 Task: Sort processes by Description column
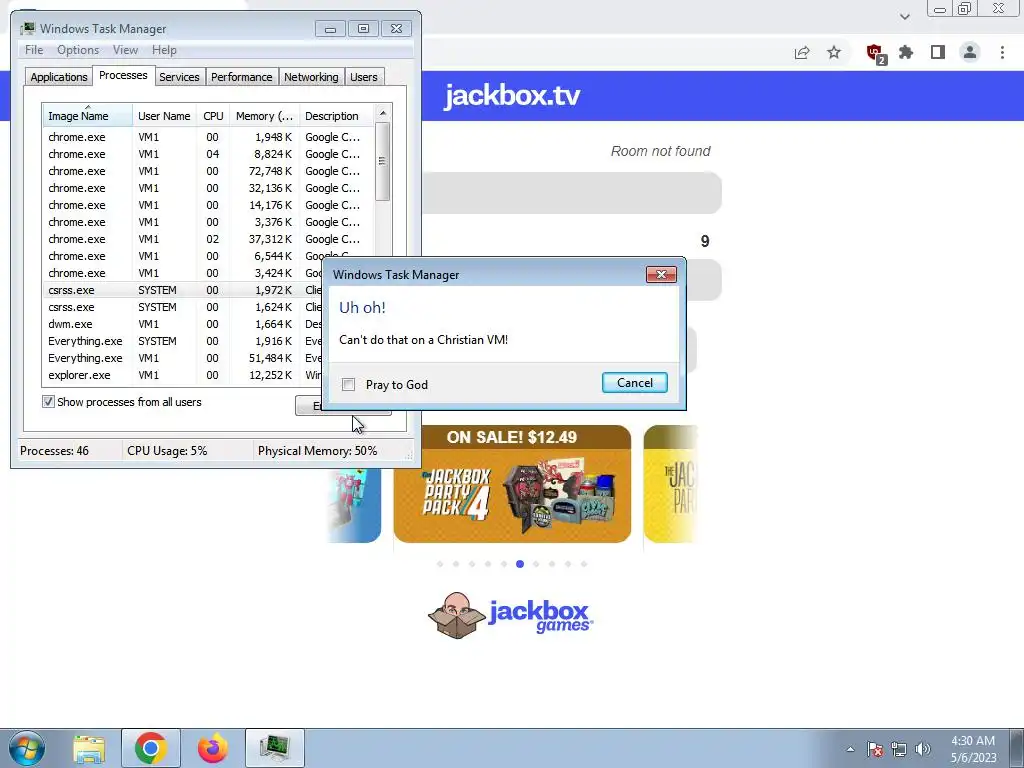336,116
